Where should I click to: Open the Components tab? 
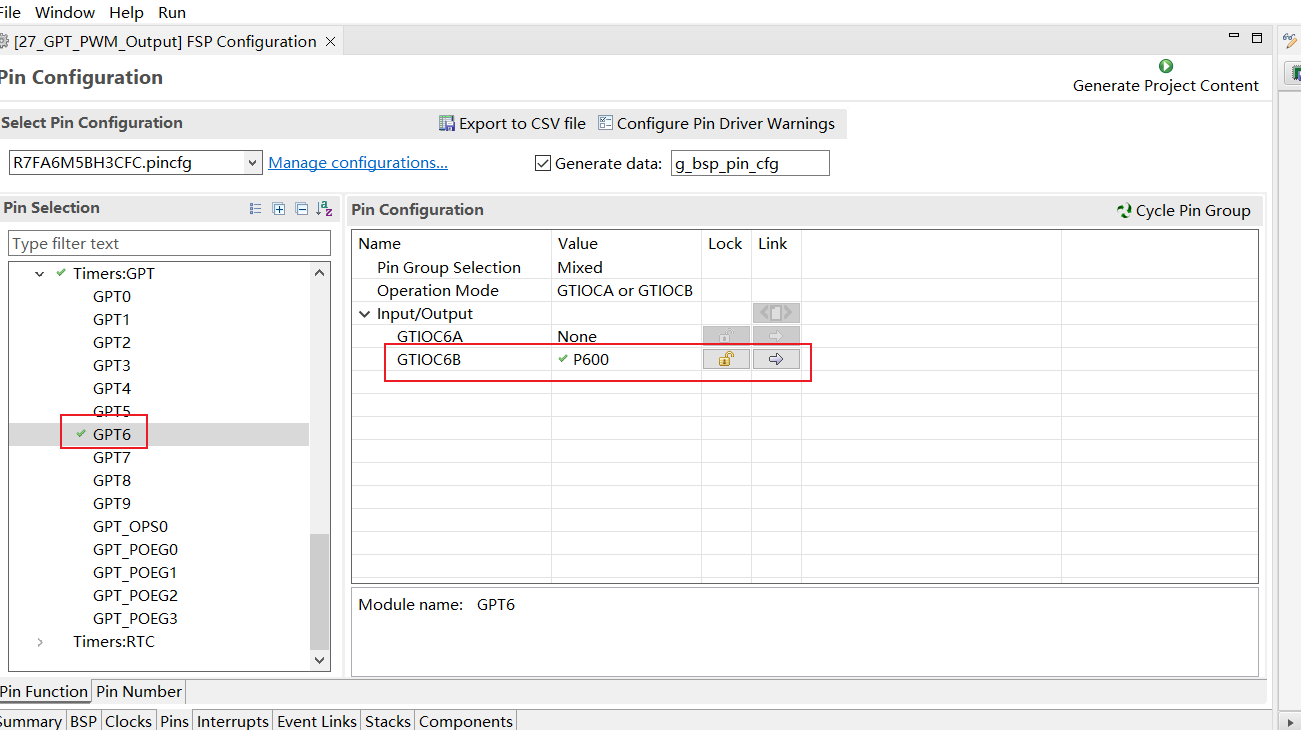466,721
